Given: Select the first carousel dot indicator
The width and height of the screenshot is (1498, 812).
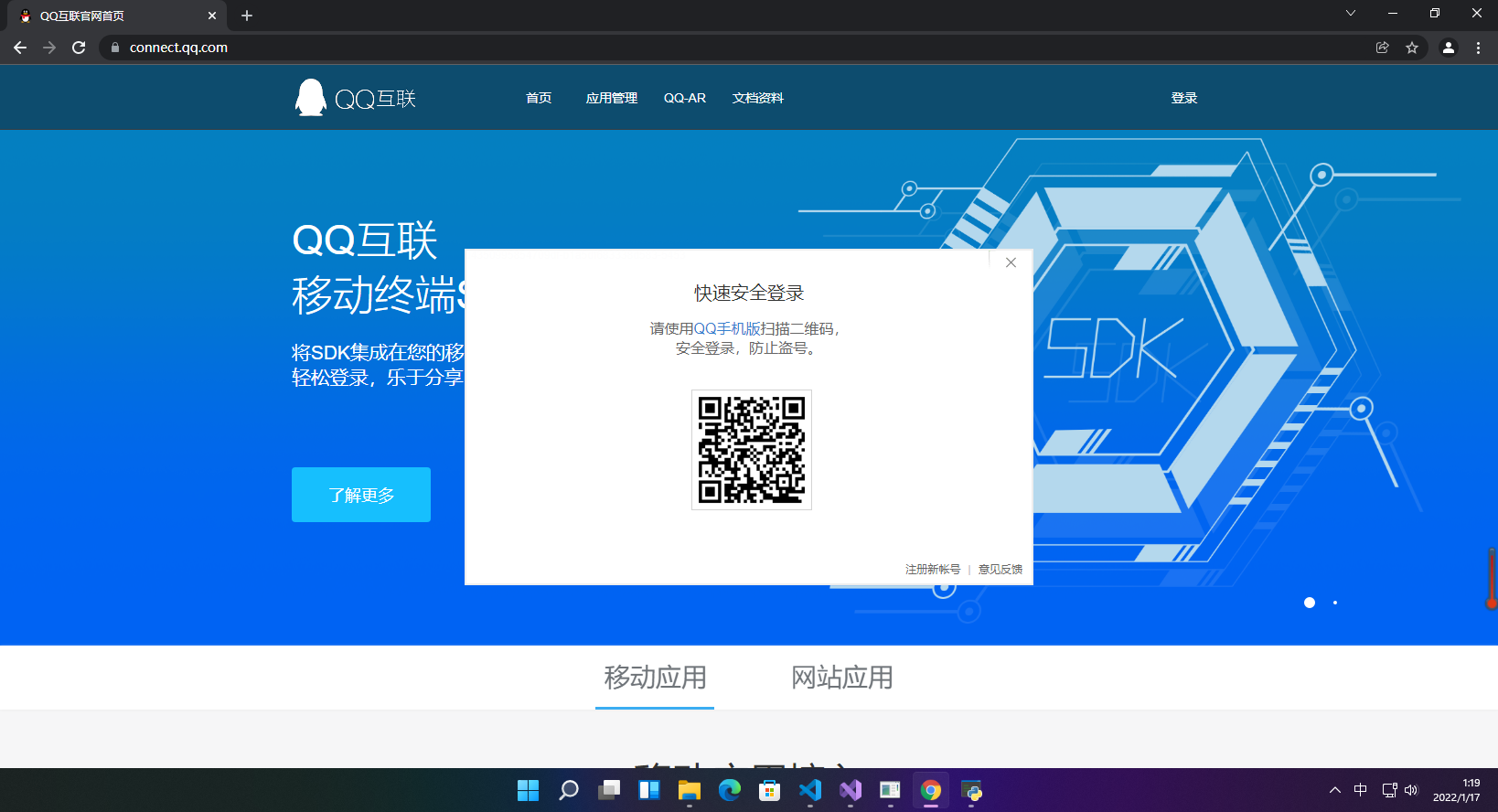Looking at the screenshot, I should [1310, 603].
